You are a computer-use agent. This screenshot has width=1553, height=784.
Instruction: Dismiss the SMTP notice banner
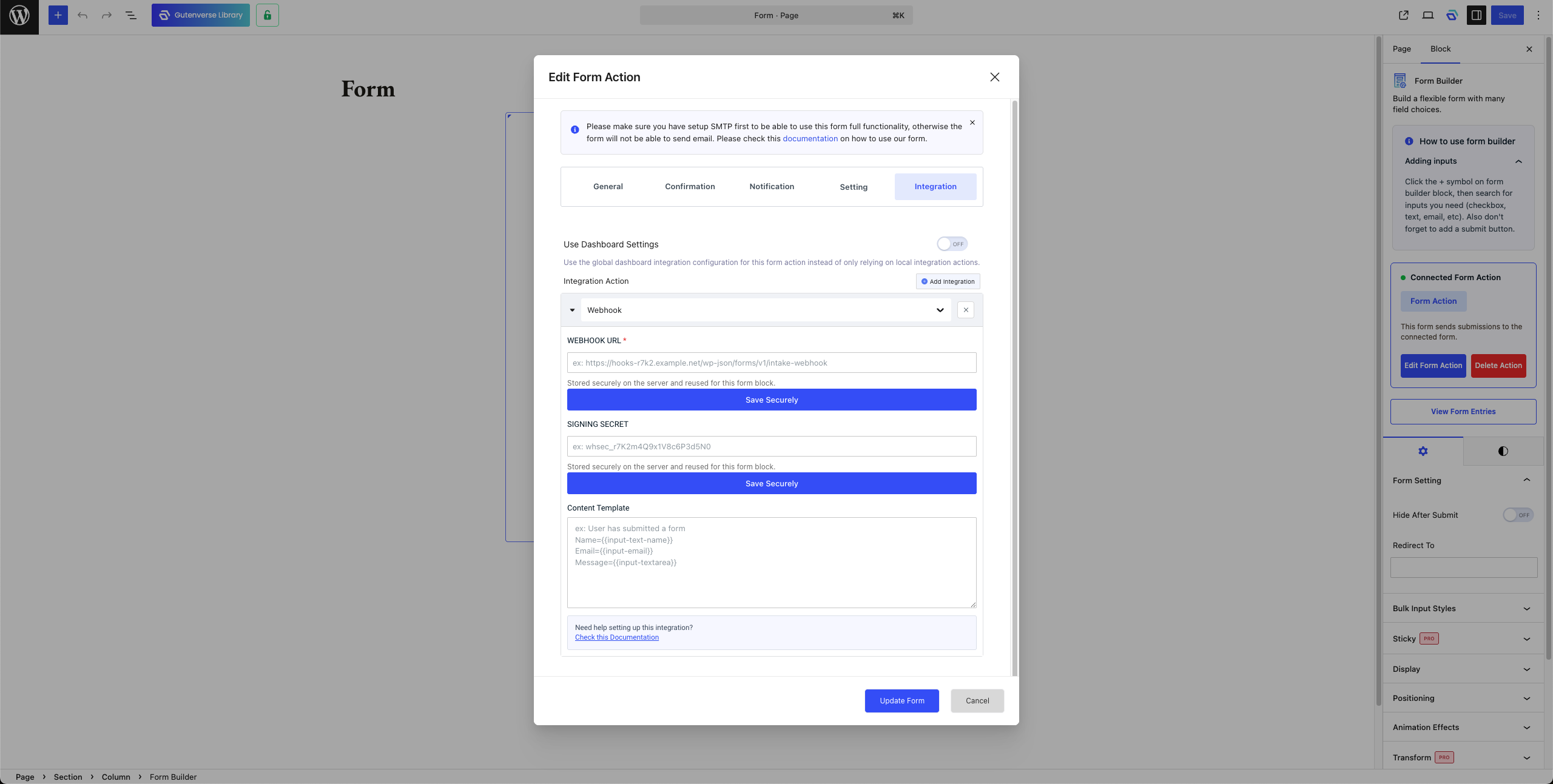972,122
